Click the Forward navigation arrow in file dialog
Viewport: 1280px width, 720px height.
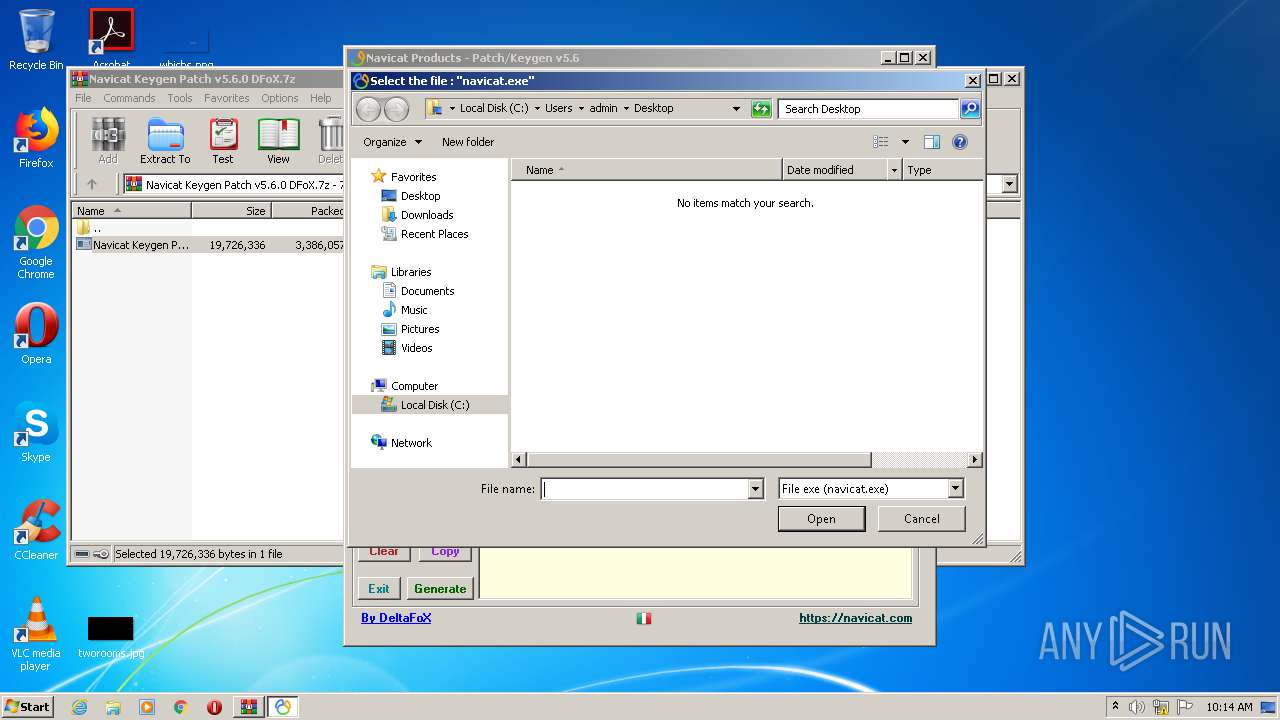click(396, 109)
